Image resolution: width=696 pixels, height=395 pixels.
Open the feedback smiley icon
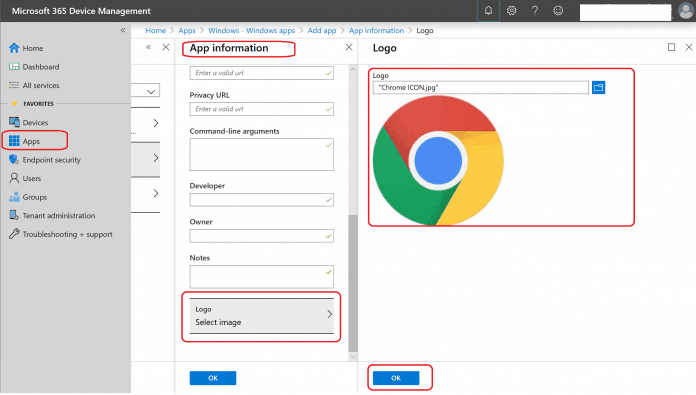click(x=558, y=11)
